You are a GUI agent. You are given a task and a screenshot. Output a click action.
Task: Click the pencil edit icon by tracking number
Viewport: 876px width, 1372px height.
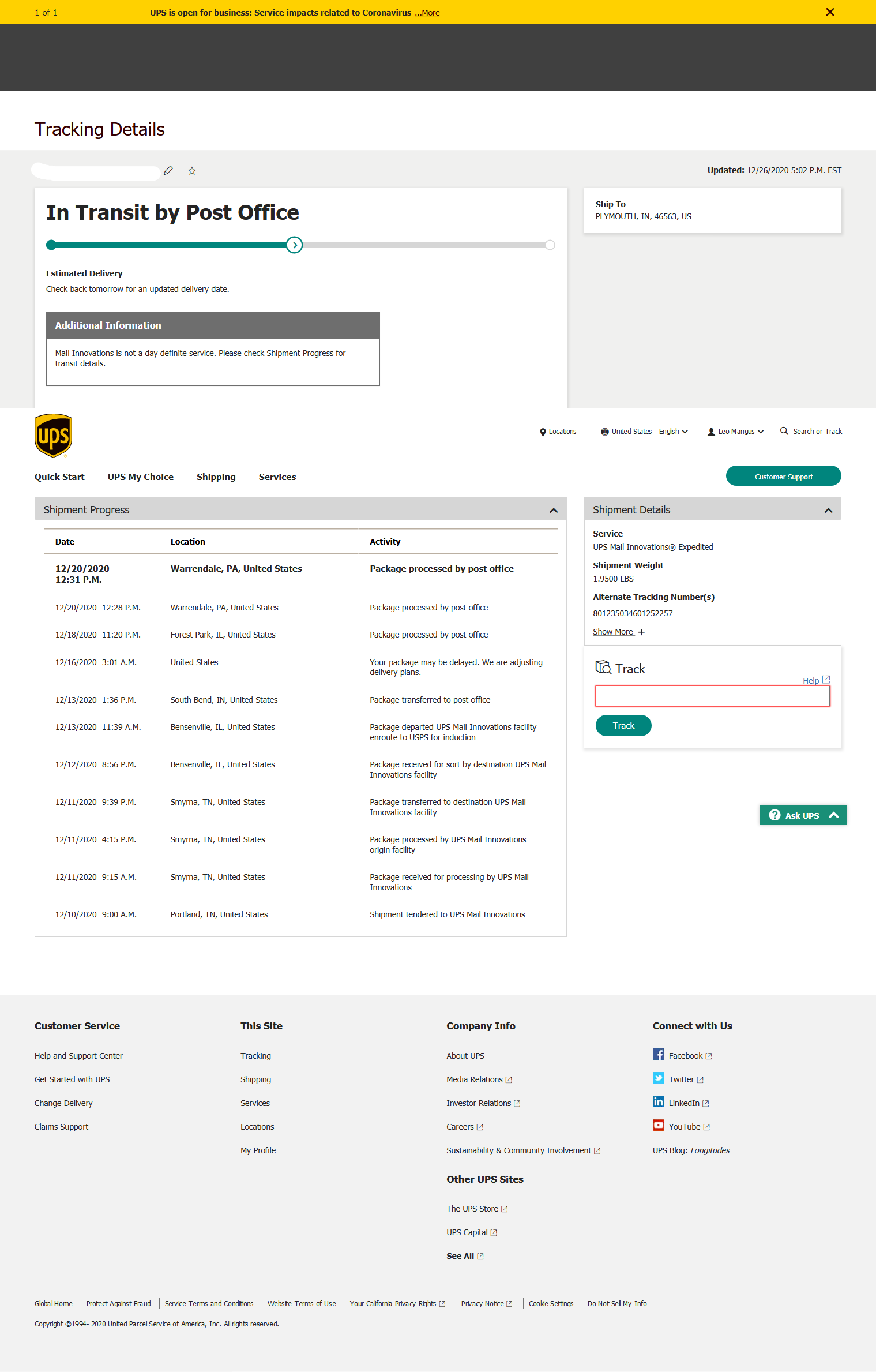tap(168, 171)
